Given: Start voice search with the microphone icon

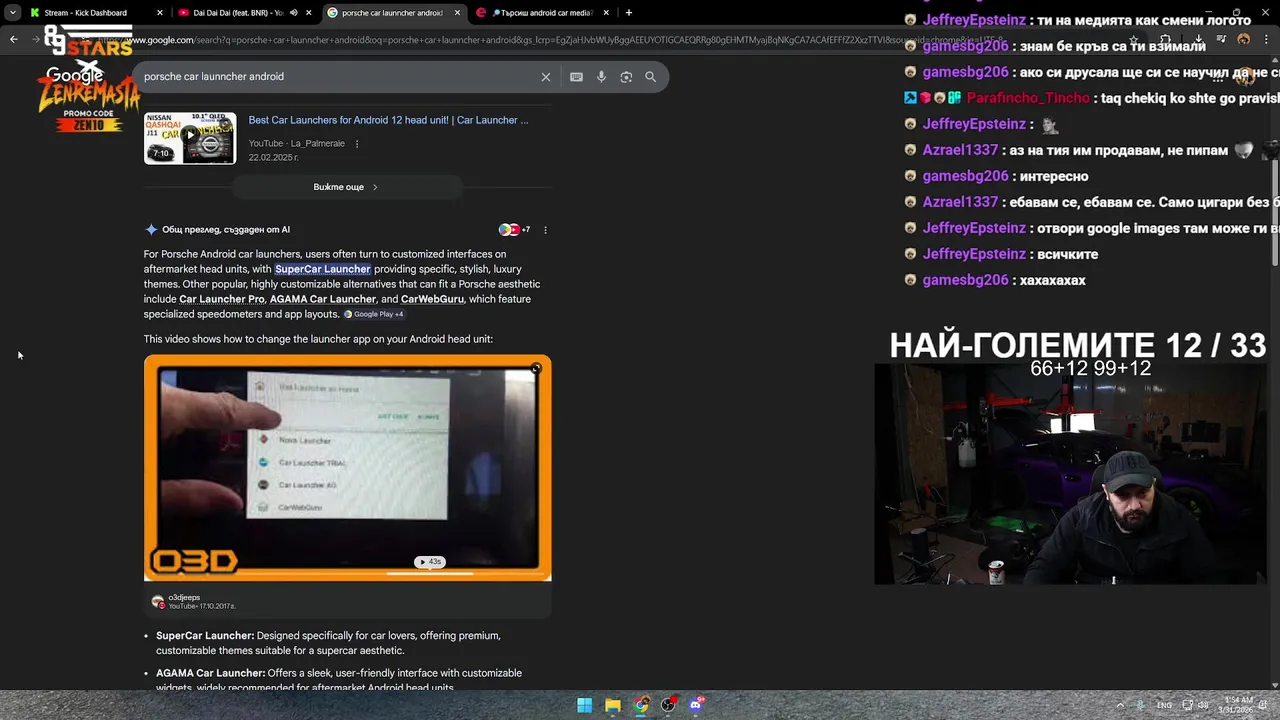Looking at the screenshot, I should pyautogui.click(x=601, y=77).
